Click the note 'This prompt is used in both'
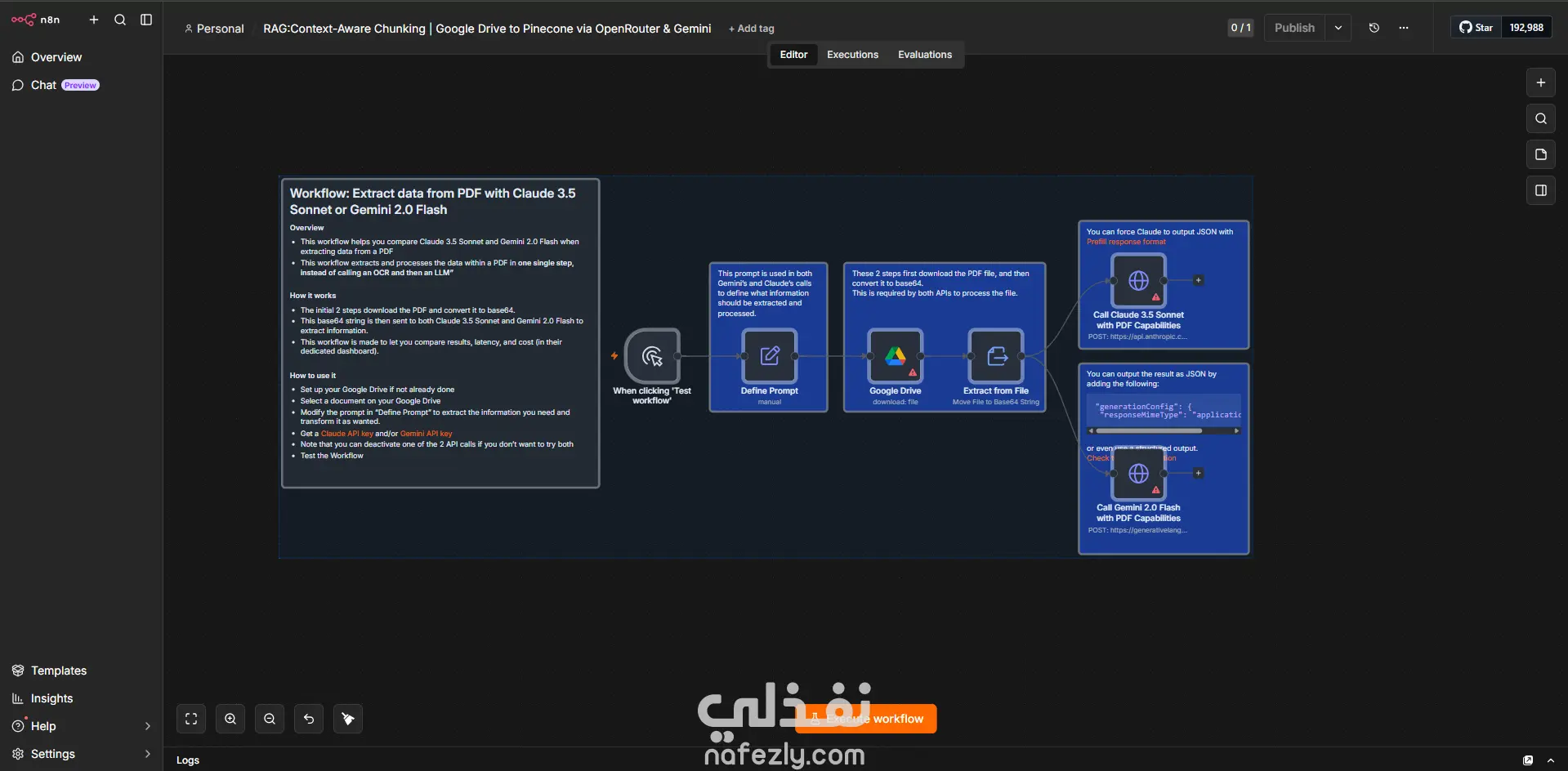The image size is (1568, 771). pos(765,293)
